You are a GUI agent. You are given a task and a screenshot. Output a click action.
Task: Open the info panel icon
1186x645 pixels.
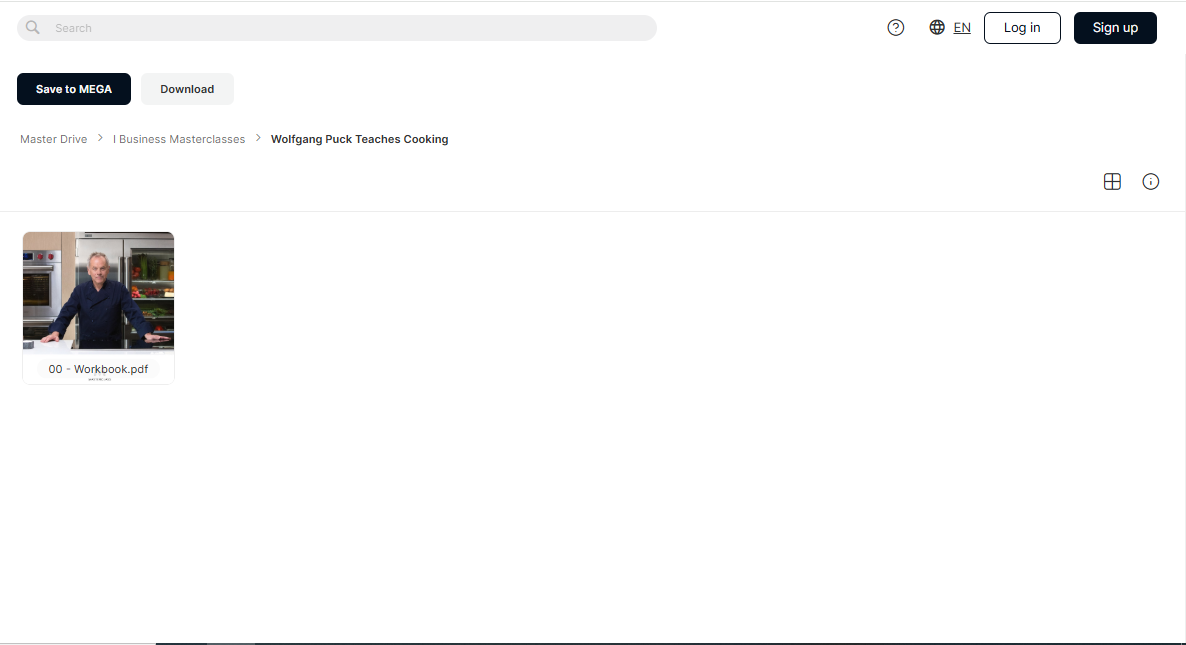coord(1150,181)
